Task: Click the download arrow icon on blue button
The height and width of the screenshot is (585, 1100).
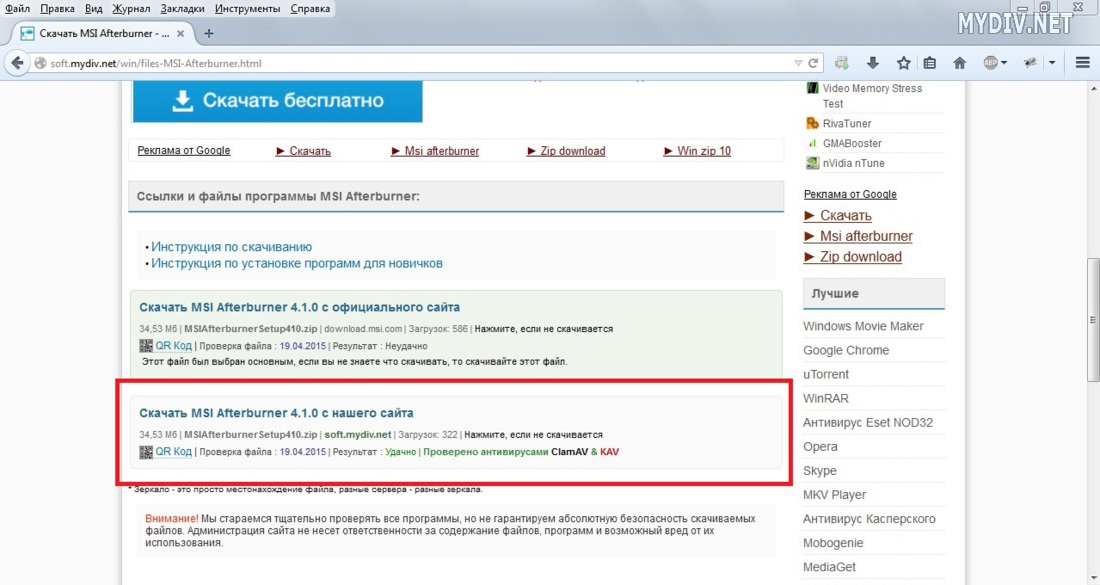Action: click(x=182, y=101)
